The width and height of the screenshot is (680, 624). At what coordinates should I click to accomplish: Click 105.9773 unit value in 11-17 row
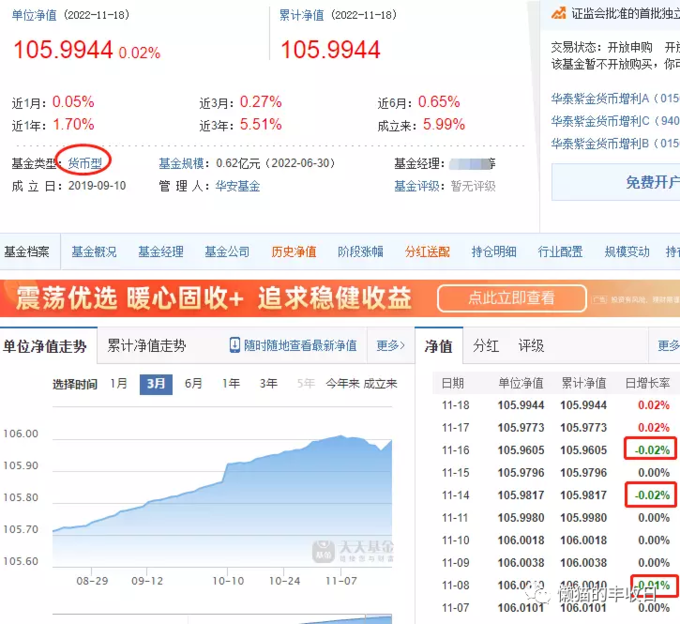pos(521,428)
